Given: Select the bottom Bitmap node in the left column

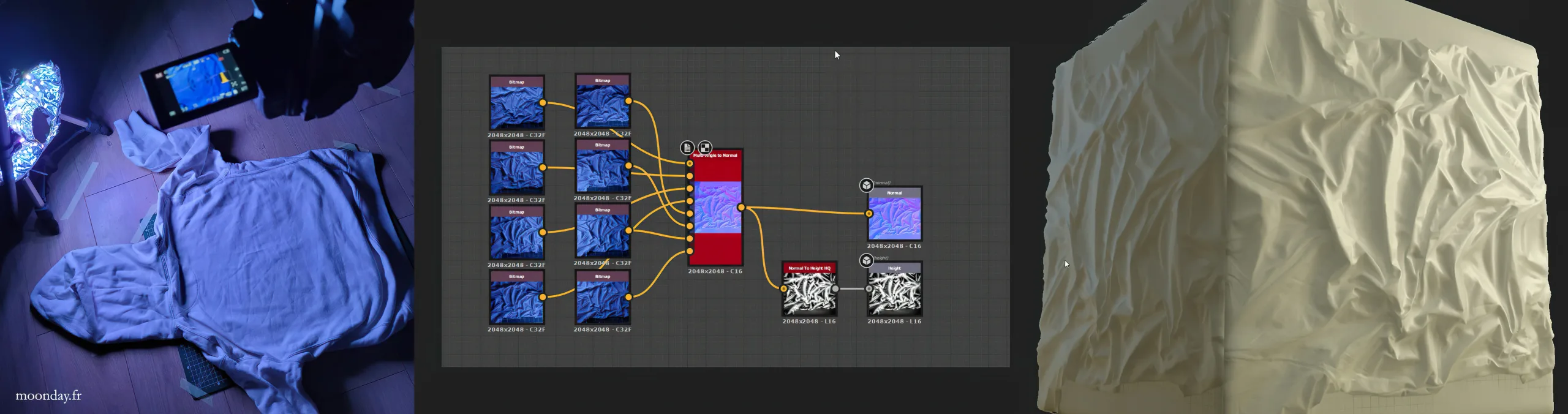Looking at the screenshot, I should [516, 298].
